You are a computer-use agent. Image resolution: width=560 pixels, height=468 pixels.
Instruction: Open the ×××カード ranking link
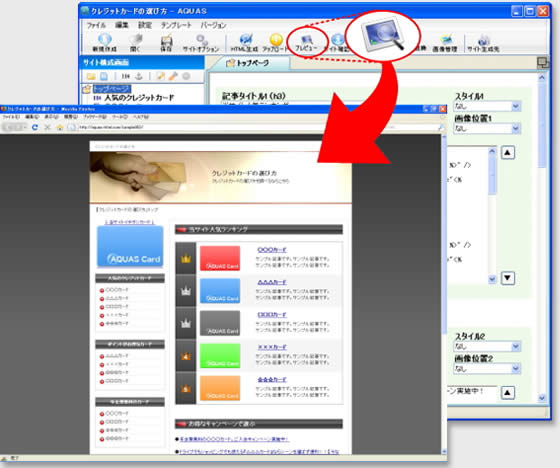272,347
